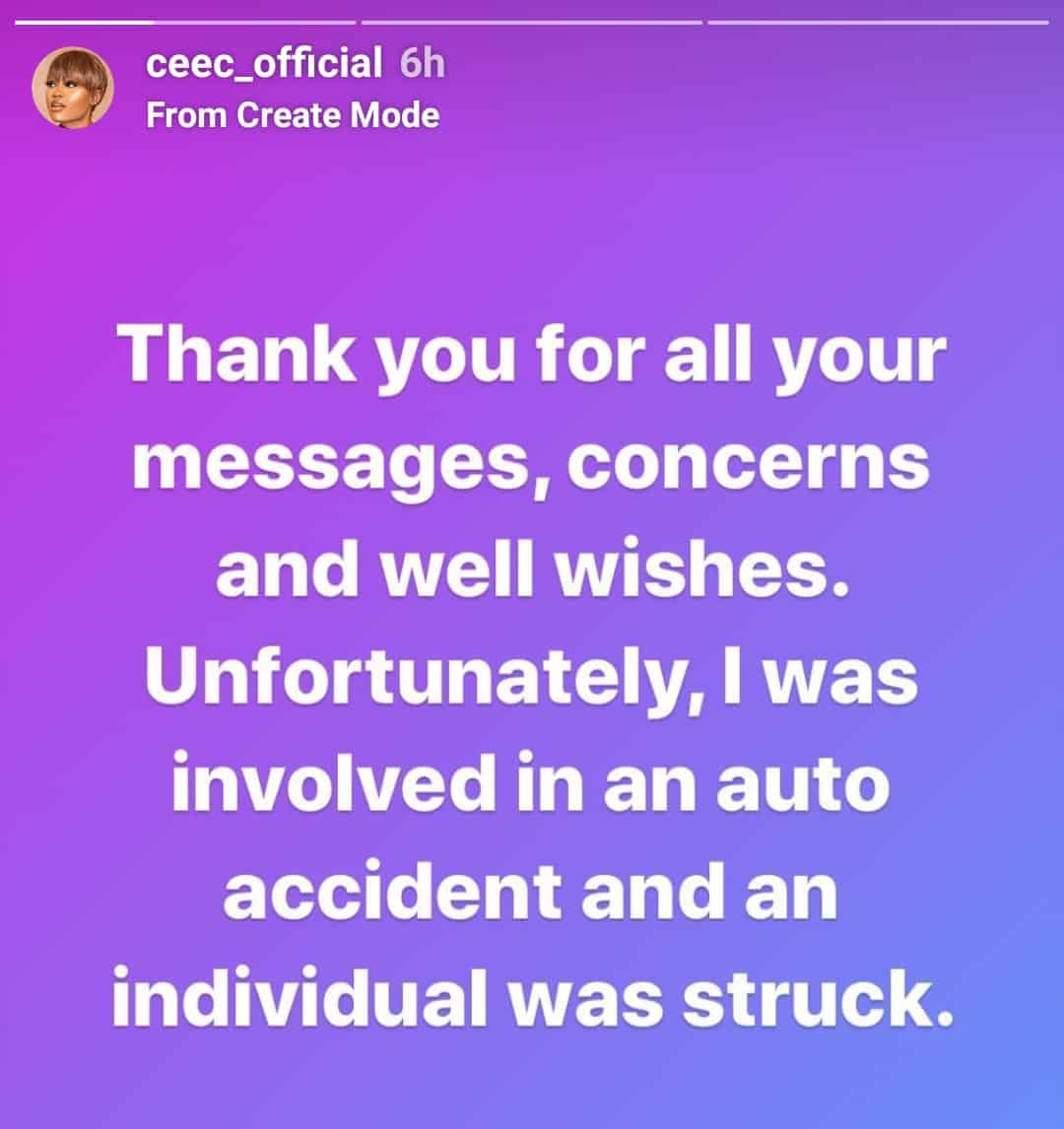
Task: Tap the ceec_official username
Action: coord(263,65)
